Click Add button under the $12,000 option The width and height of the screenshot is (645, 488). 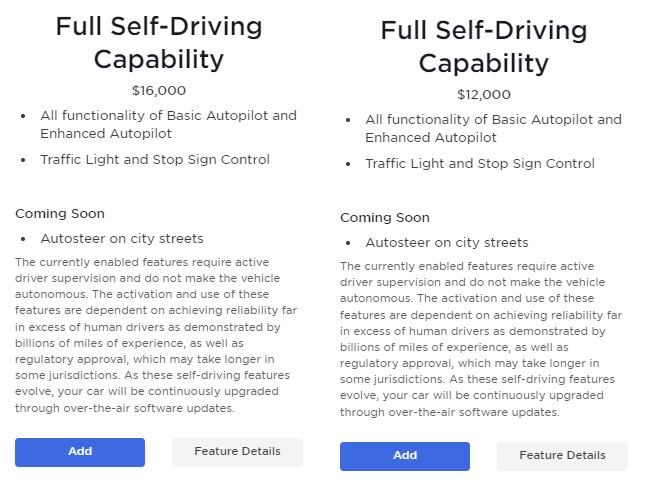coord(405,456)
